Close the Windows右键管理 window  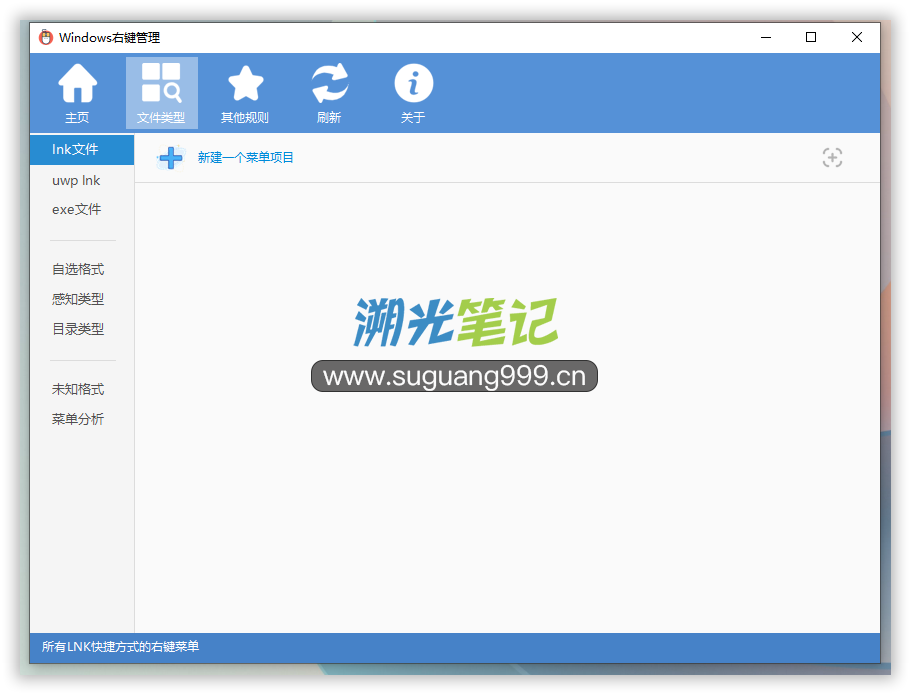pos(856,38)
